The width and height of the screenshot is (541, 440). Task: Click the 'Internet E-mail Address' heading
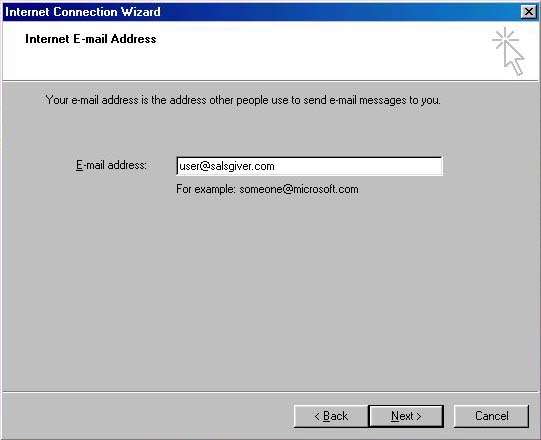pyautogui.click(x=90, y=39)
